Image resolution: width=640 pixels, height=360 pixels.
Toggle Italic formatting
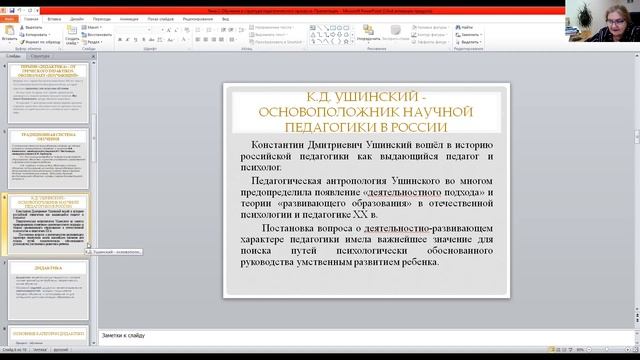click(x=128, y=40)
